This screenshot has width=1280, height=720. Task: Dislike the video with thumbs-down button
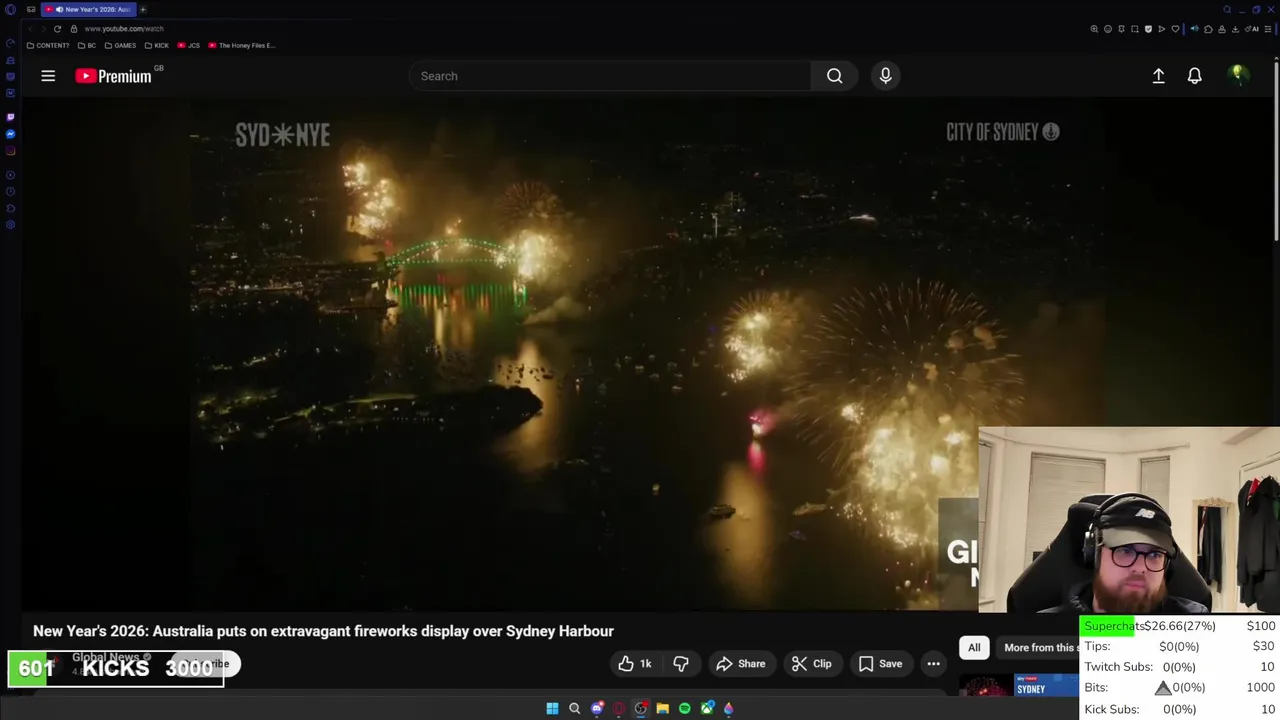point(681,664)
